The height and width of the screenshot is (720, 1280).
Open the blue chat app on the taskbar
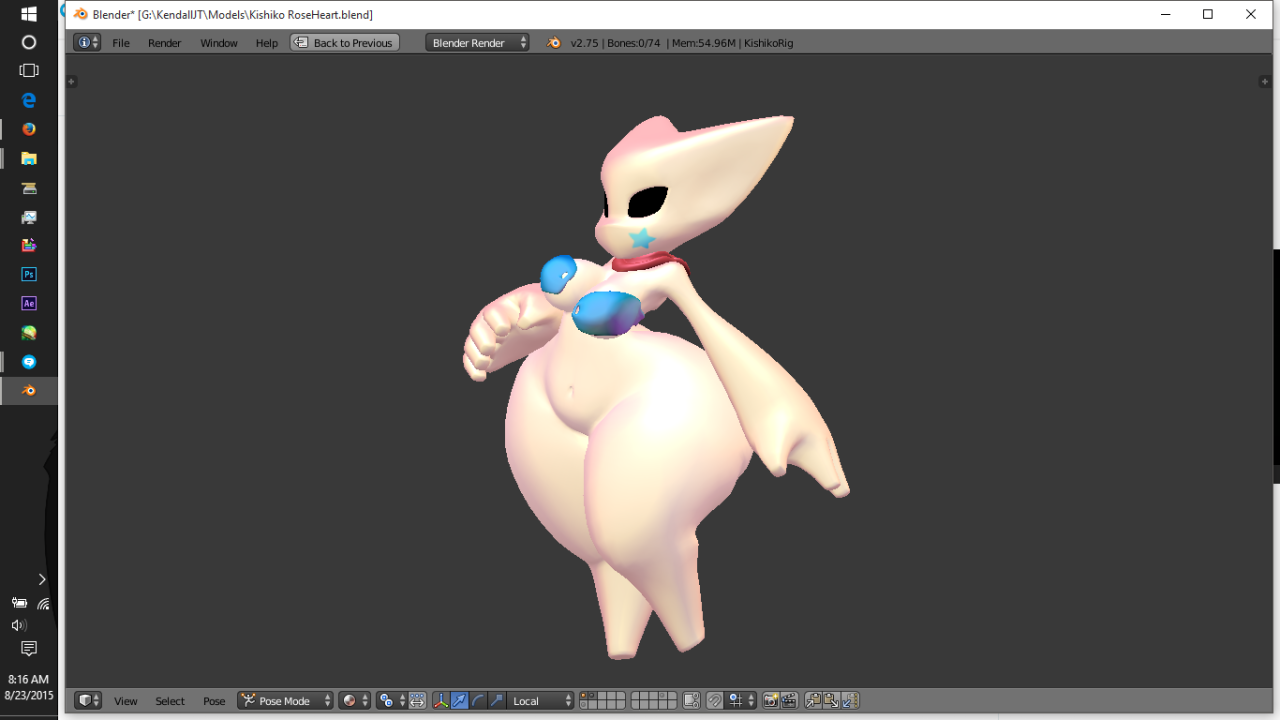pos(29,361)
